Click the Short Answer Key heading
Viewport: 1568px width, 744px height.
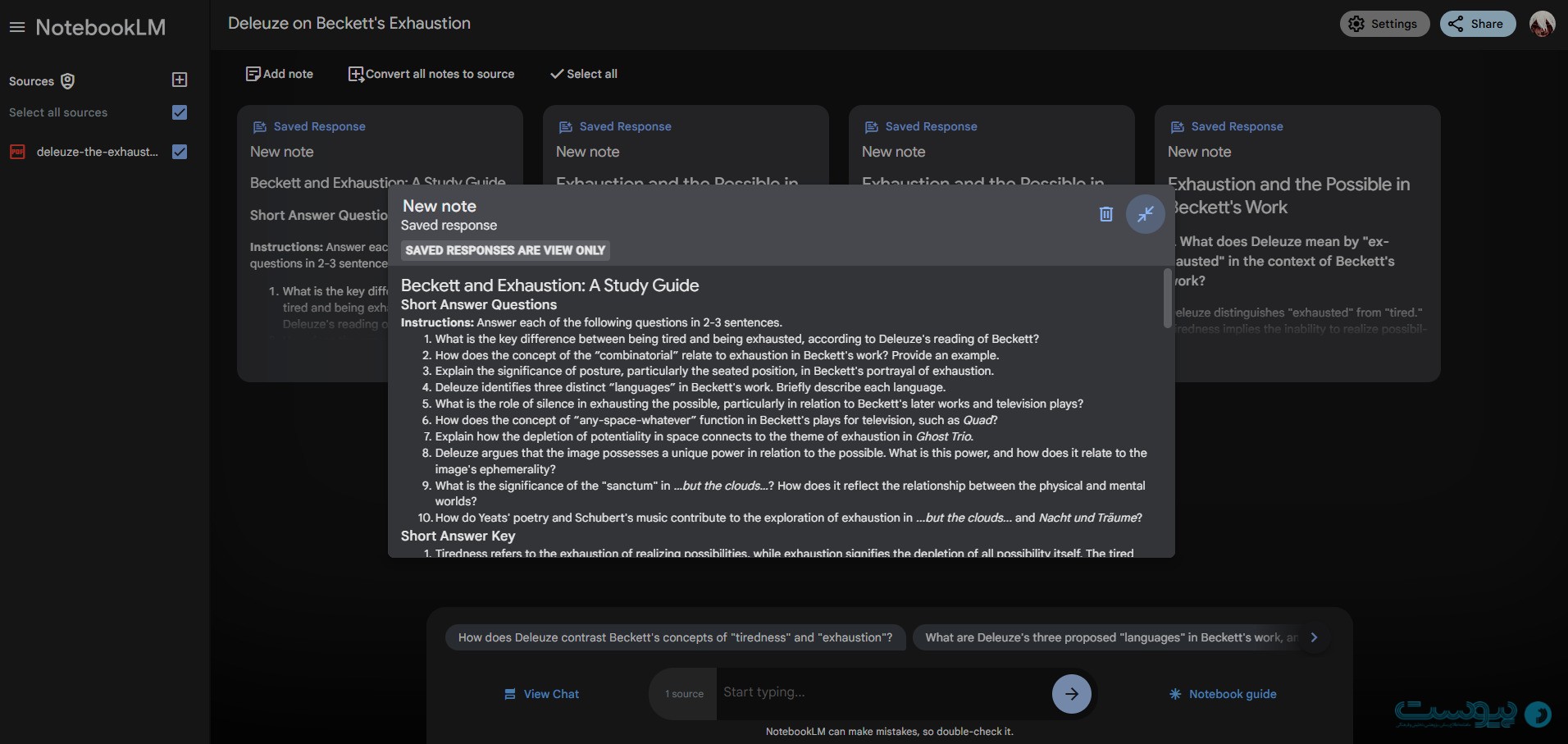tap(458, 536)
